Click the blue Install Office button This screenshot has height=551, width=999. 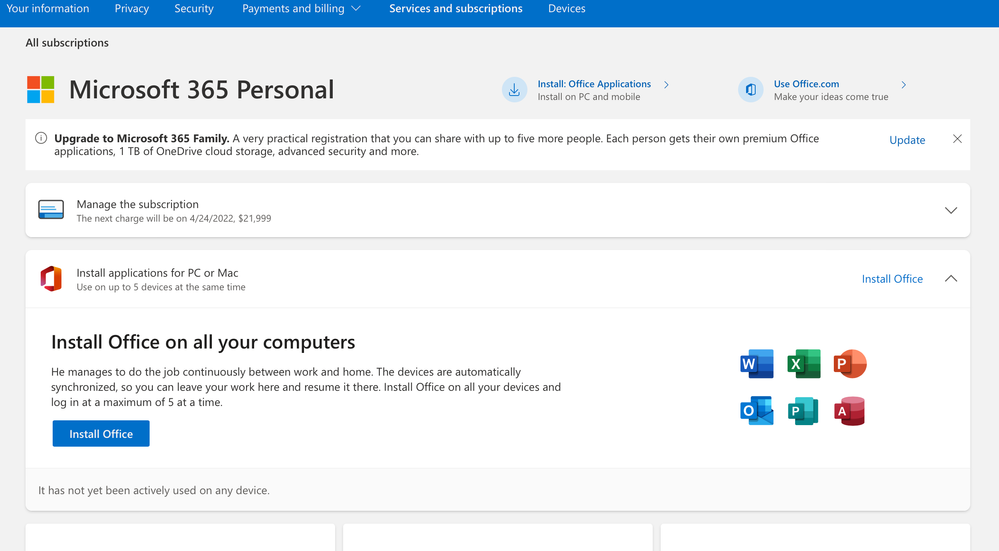click(x=101, y=434)
